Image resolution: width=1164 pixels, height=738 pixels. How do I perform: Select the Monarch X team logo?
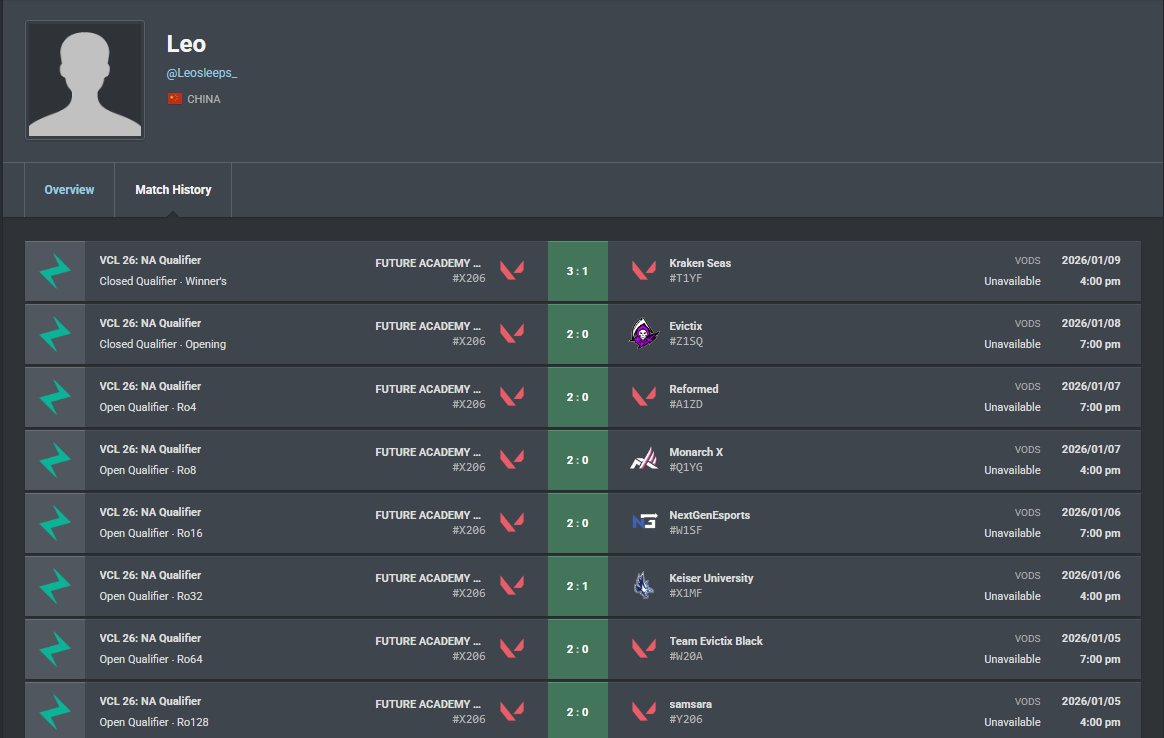pos(644,460)
